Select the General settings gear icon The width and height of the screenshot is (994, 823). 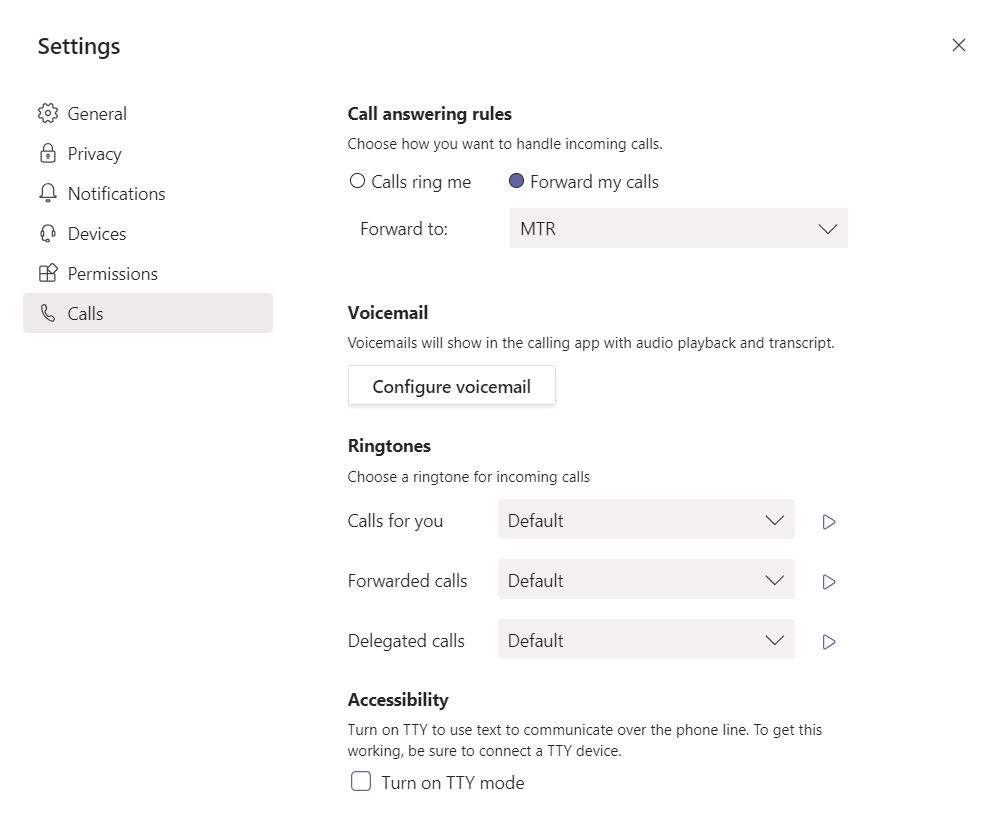click(x=48, y=113)
